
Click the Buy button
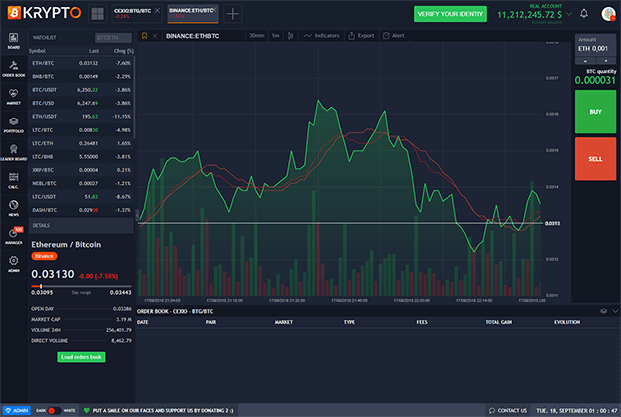tap(595, 112)
